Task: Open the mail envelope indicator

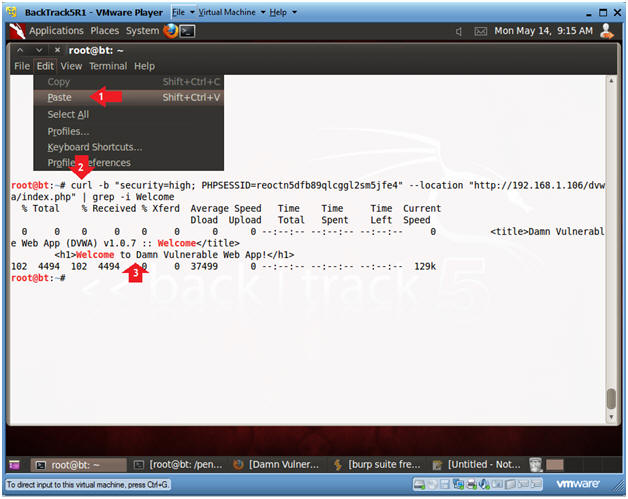Action: click(481, 31)
